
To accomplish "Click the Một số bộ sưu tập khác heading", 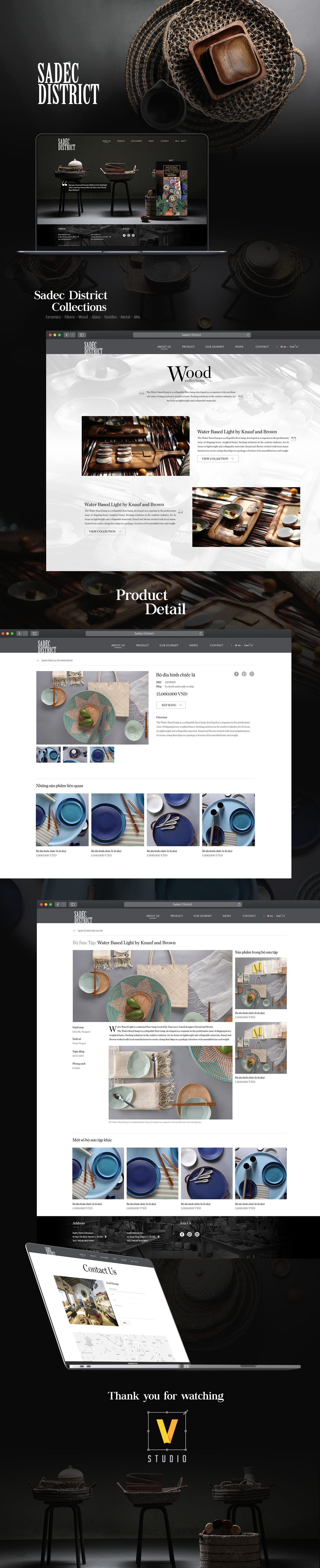I will click(93, 1140).
